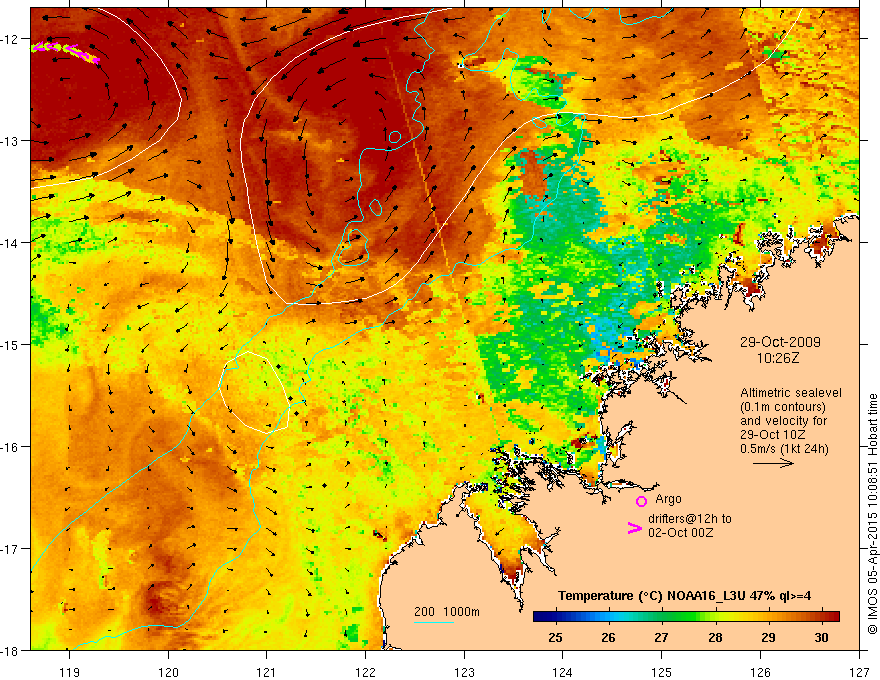Click the longitude axis label 123
880x680 pixels.
[464, 672]
